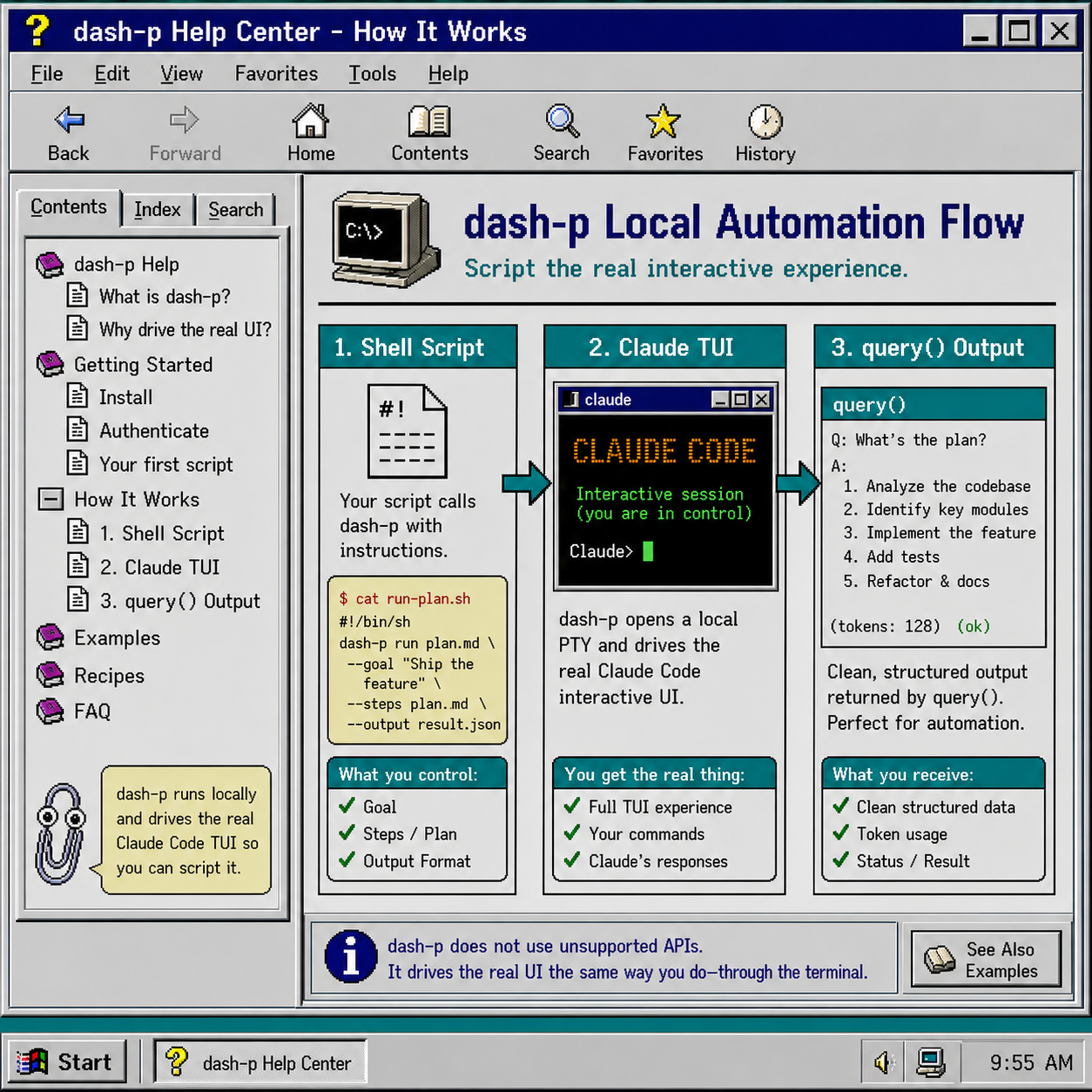Click the Steps / Plan checkmark item

(398, 833)
